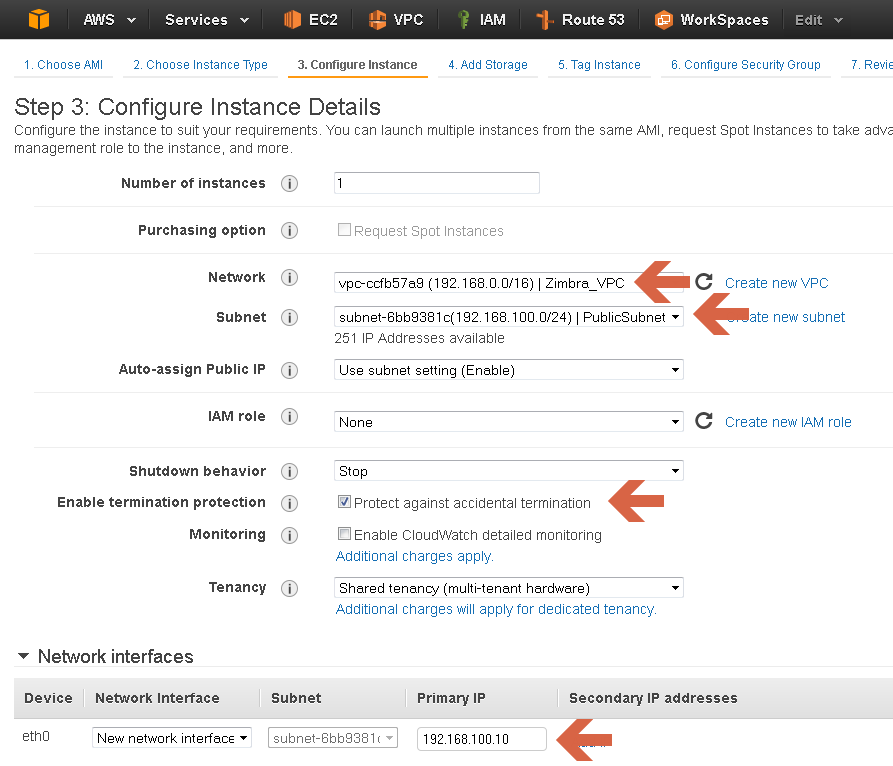Open the Route 53 shortcut icon
The height and width of the screenshot is (766, 893).
tap(545, 20)
